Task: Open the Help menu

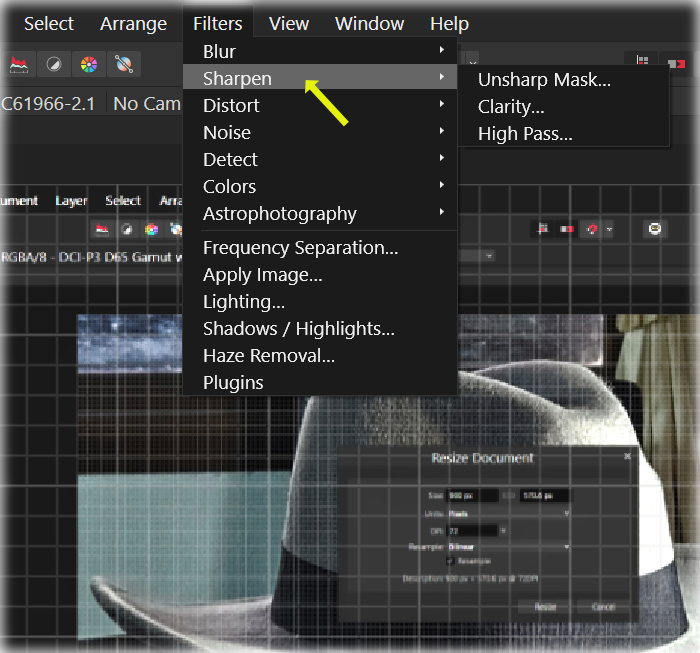Action: coord(450,24)
